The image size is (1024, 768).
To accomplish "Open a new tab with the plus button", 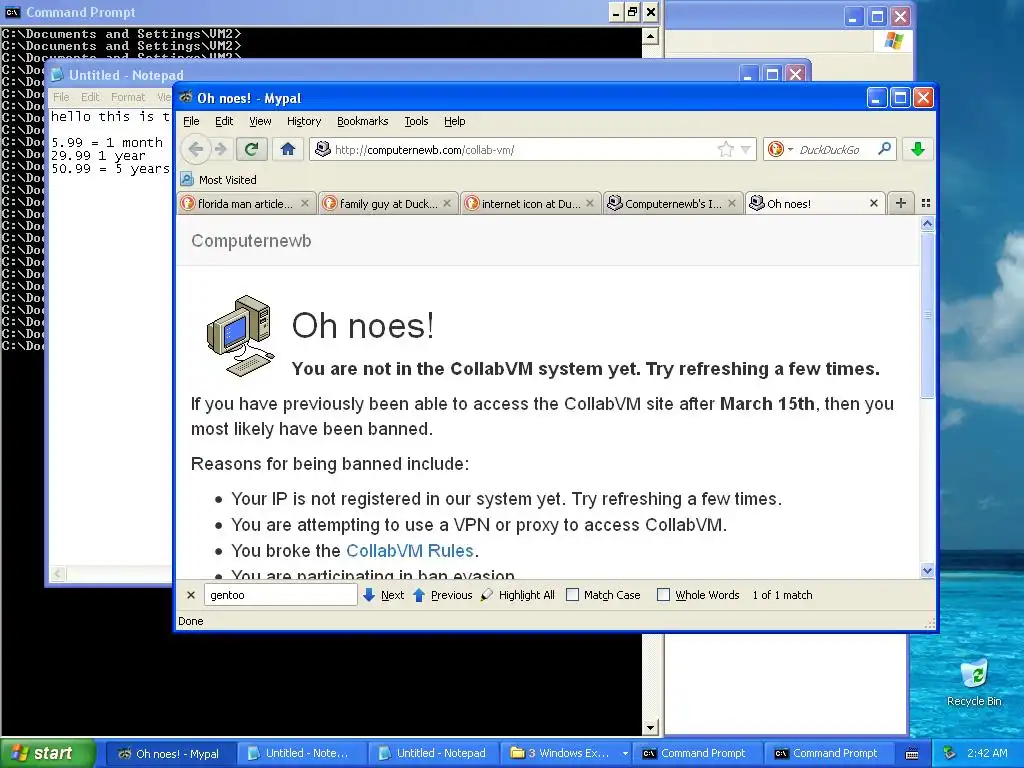I will pos(901,203).
